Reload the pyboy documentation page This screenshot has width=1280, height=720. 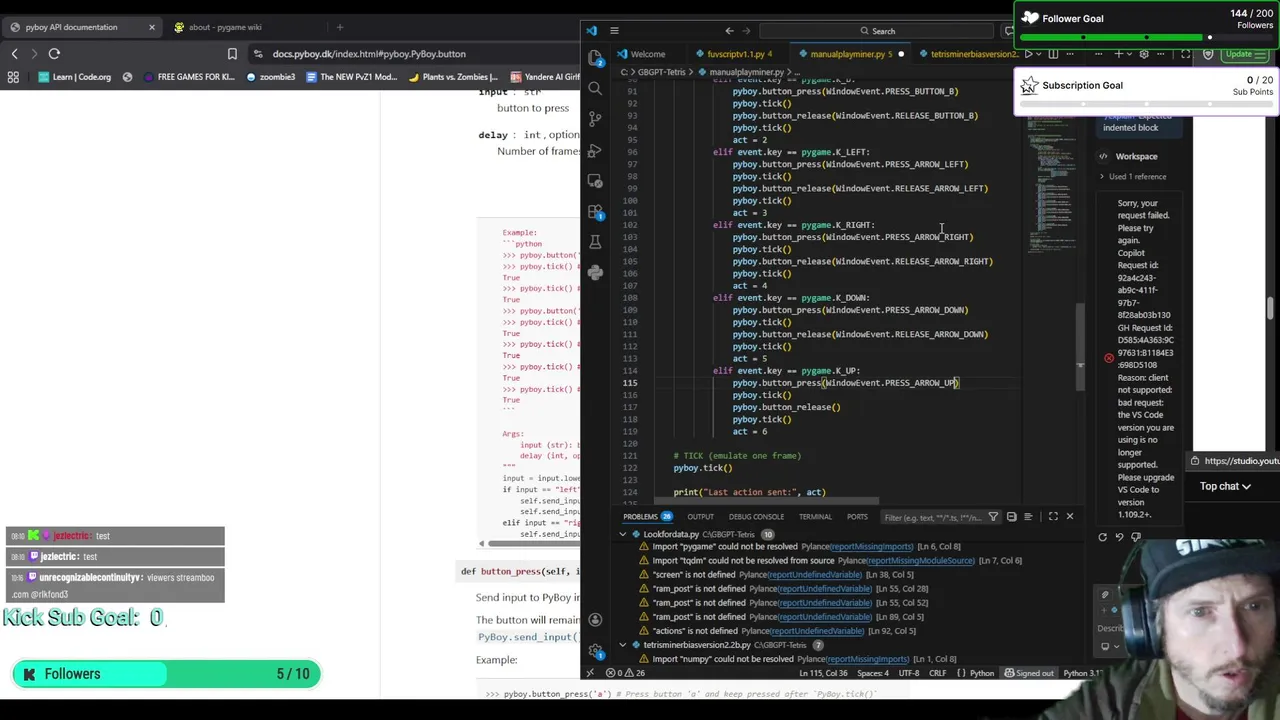click(54, 54)
